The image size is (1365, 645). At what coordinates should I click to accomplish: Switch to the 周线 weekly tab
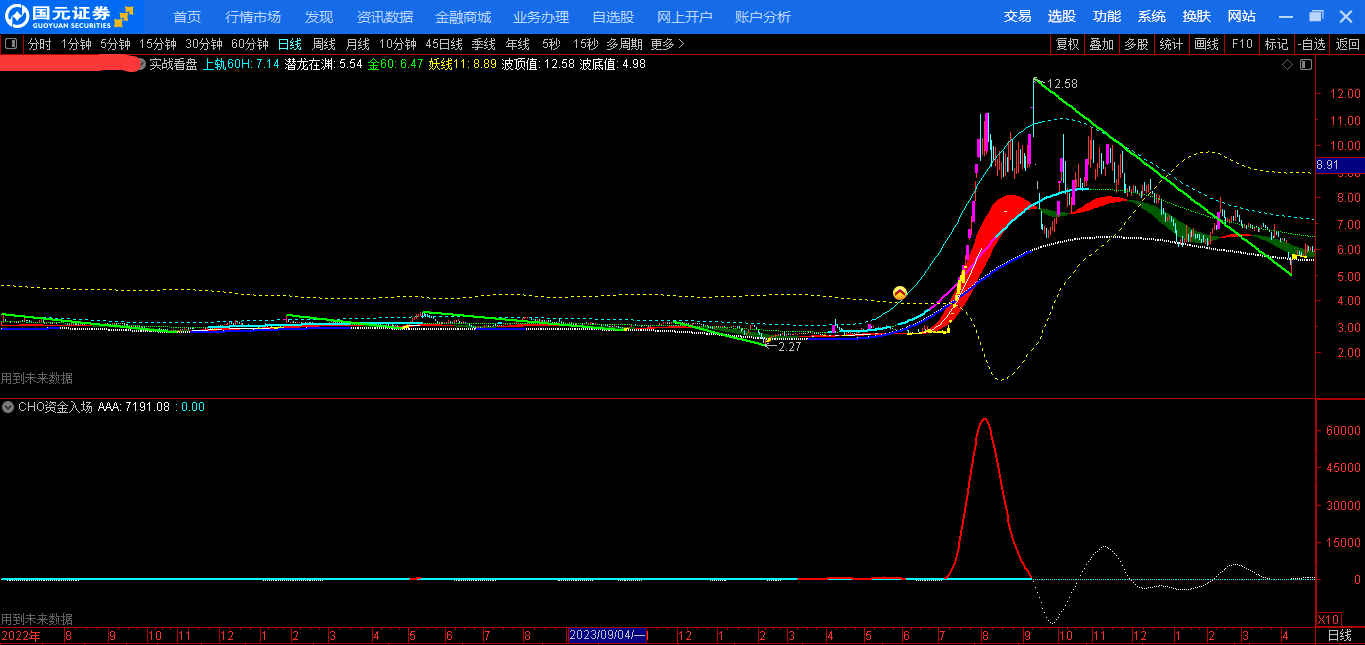click(323, 44)
